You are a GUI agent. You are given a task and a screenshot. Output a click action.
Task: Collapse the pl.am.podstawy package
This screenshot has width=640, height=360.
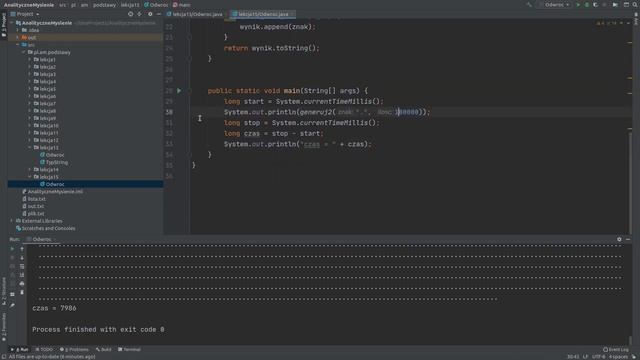(24, 52)
